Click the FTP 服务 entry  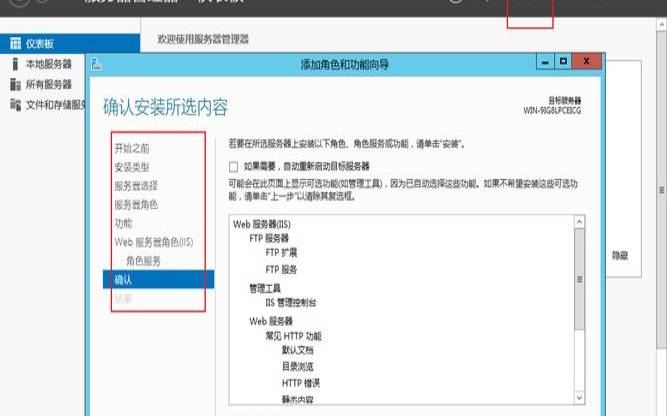point(281,270)
